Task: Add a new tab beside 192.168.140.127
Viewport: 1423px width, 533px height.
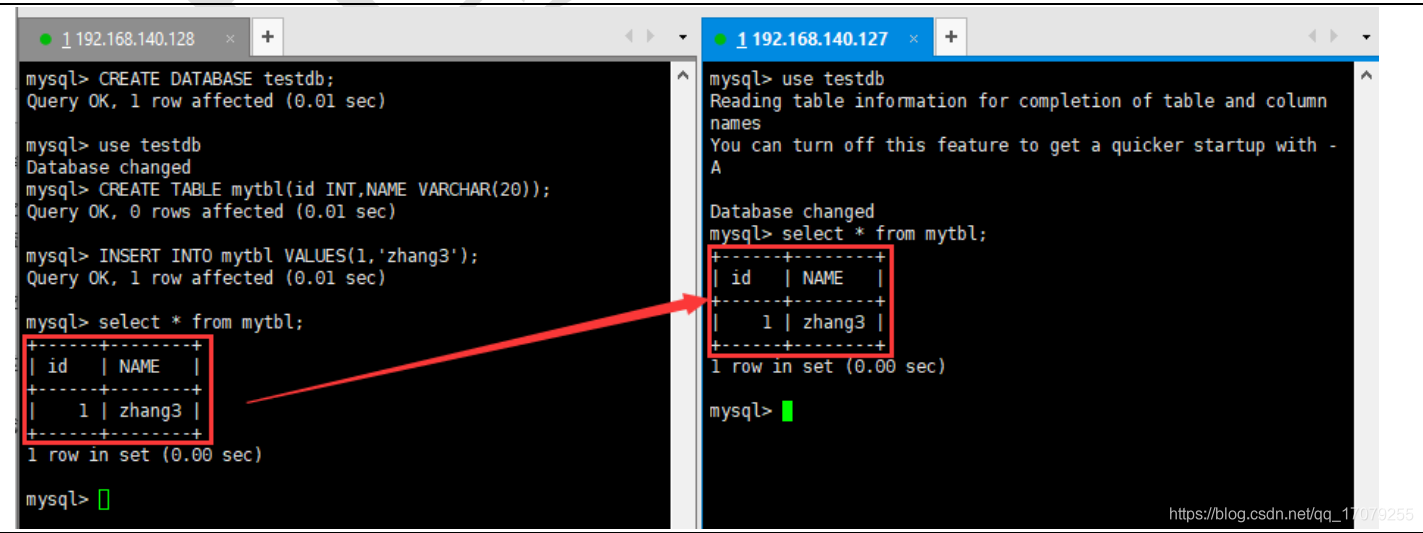Action: click(x=950, y=38)
